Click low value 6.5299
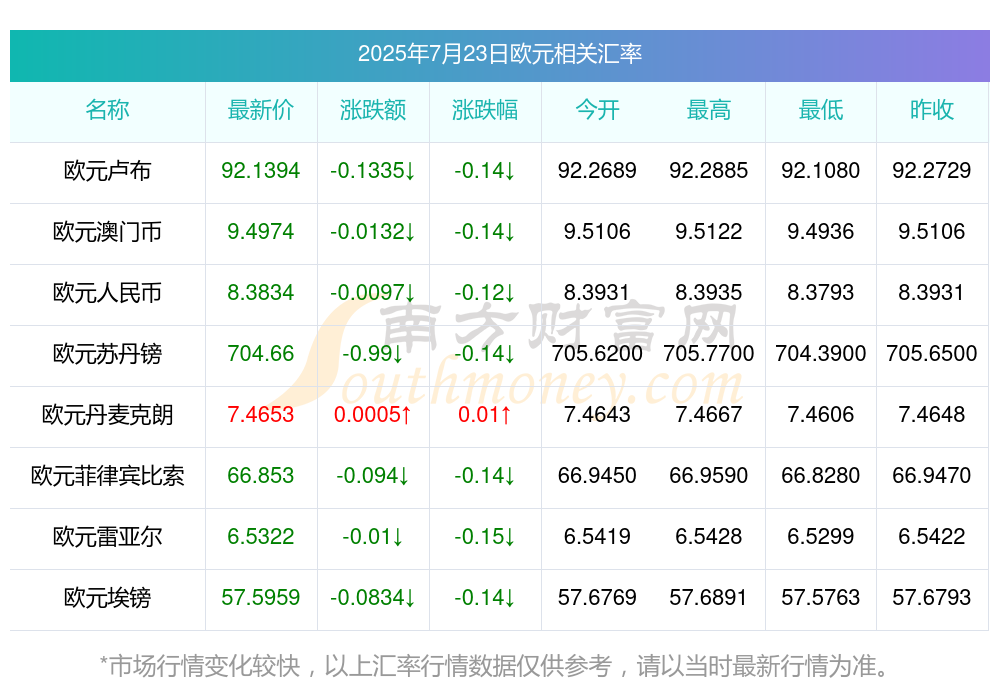The image size is (1000, 698). 821,537
